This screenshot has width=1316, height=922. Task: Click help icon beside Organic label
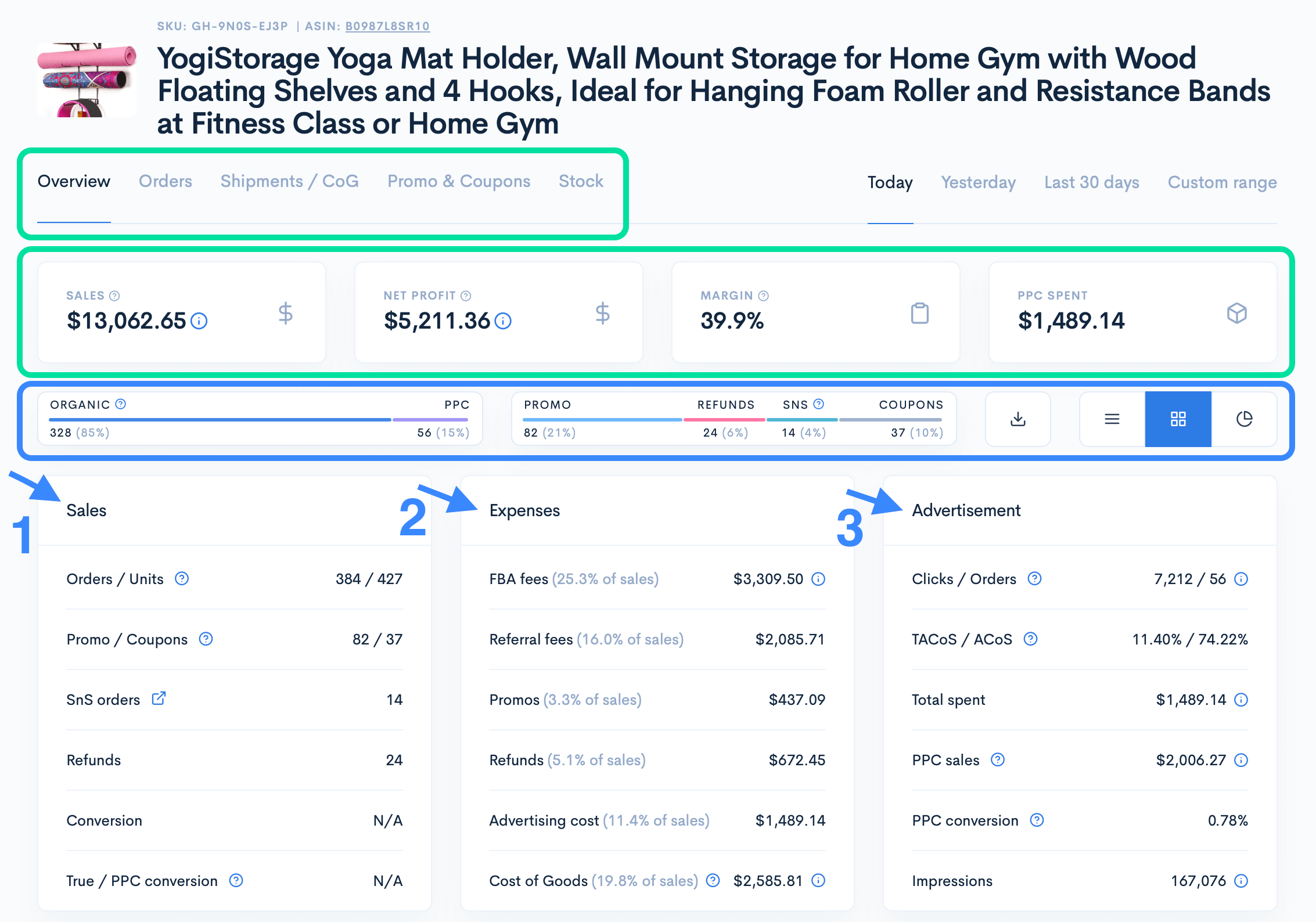pos(121,404)
